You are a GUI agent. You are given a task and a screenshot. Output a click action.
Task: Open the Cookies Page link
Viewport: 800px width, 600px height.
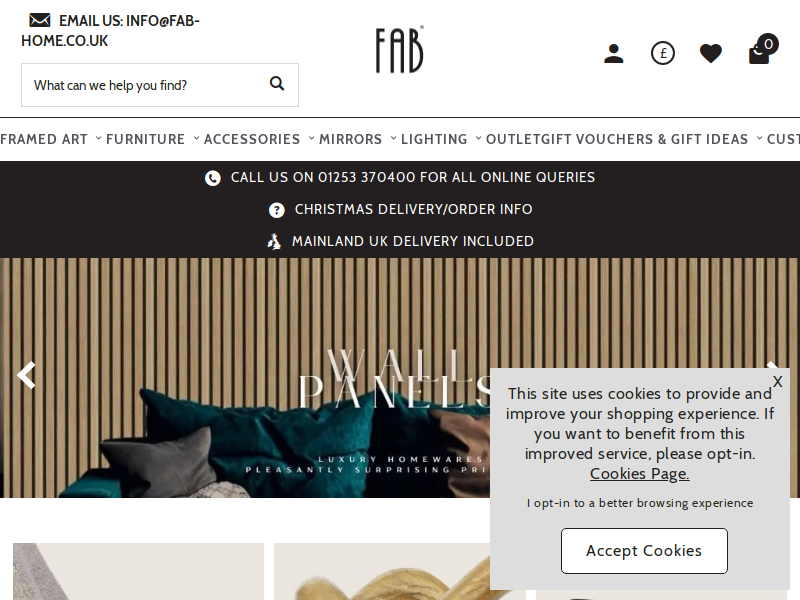[640, 474]
